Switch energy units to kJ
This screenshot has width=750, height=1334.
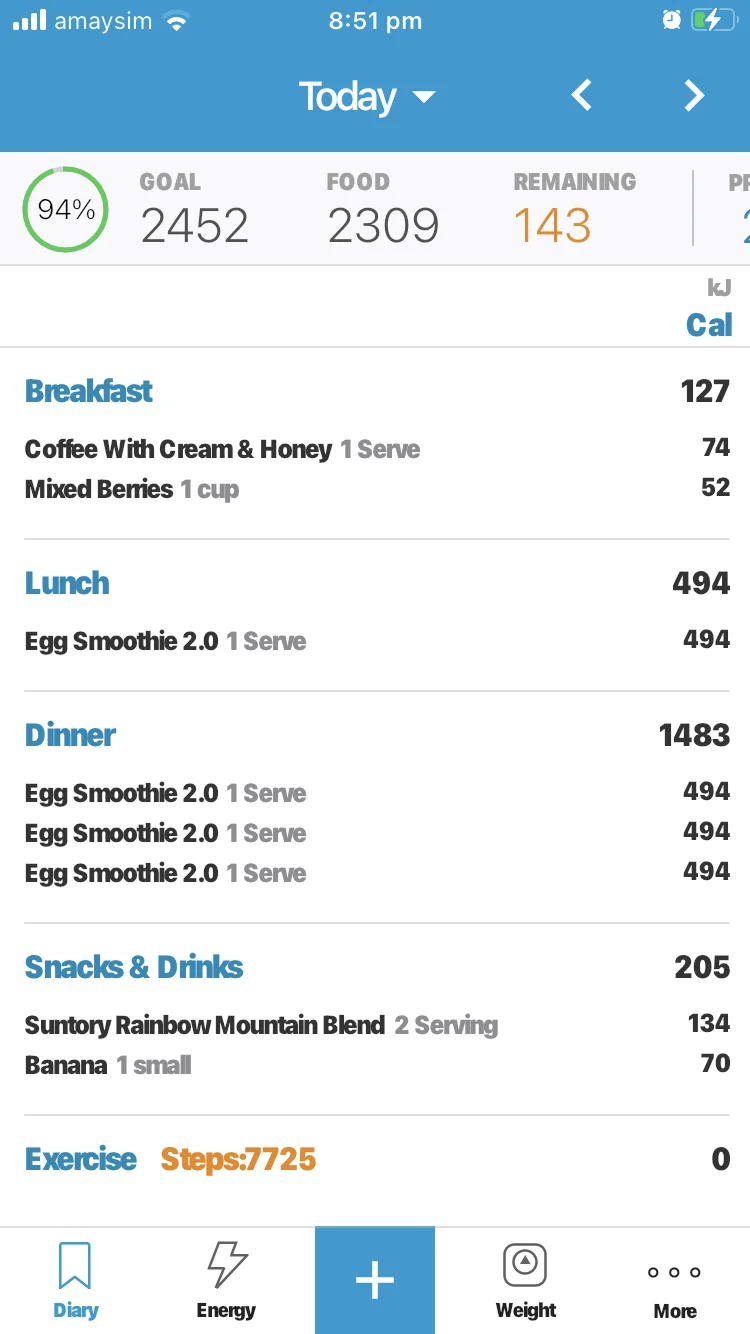click(x=719, y=288)
